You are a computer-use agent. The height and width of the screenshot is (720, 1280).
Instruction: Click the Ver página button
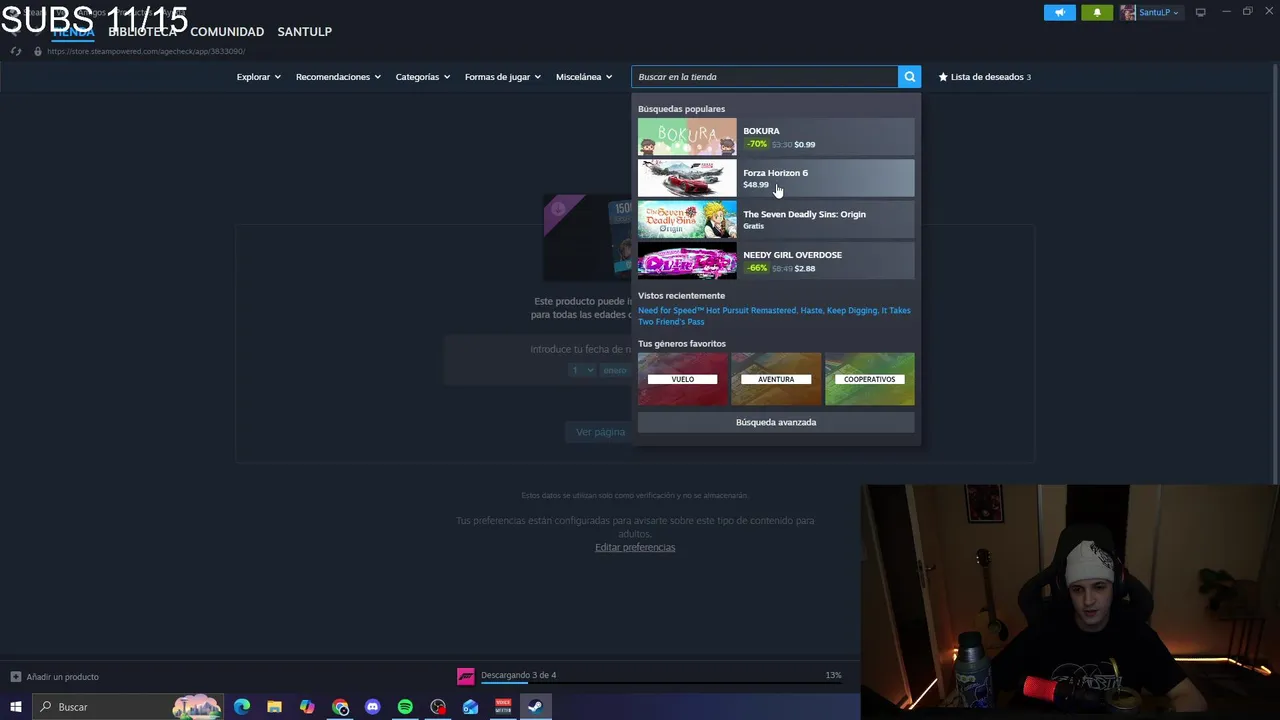[600, 432]
